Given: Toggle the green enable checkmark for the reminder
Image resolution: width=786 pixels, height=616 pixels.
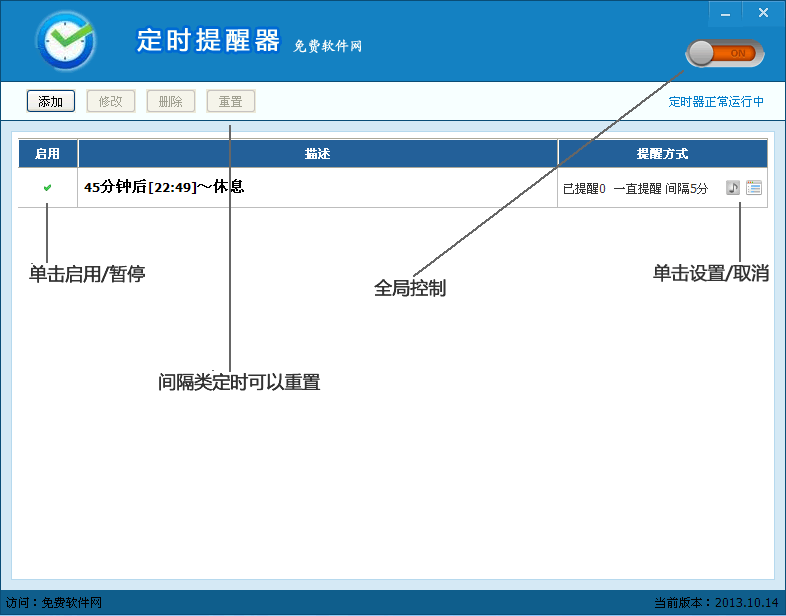Looking at the screenshot, I should [x=47, y=187].
